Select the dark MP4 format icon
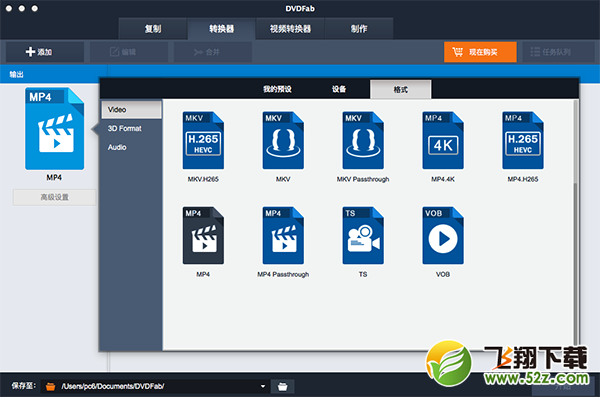The width and height of the screenshot is (600, 397). (x=203, y=235)
